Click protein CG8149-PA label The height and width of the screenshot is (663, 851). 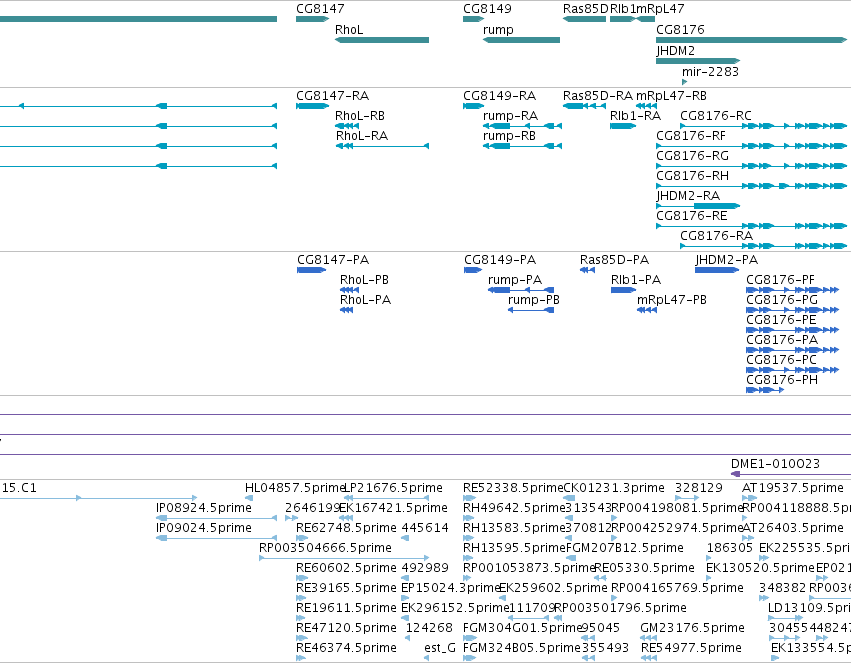click(500, 260)
